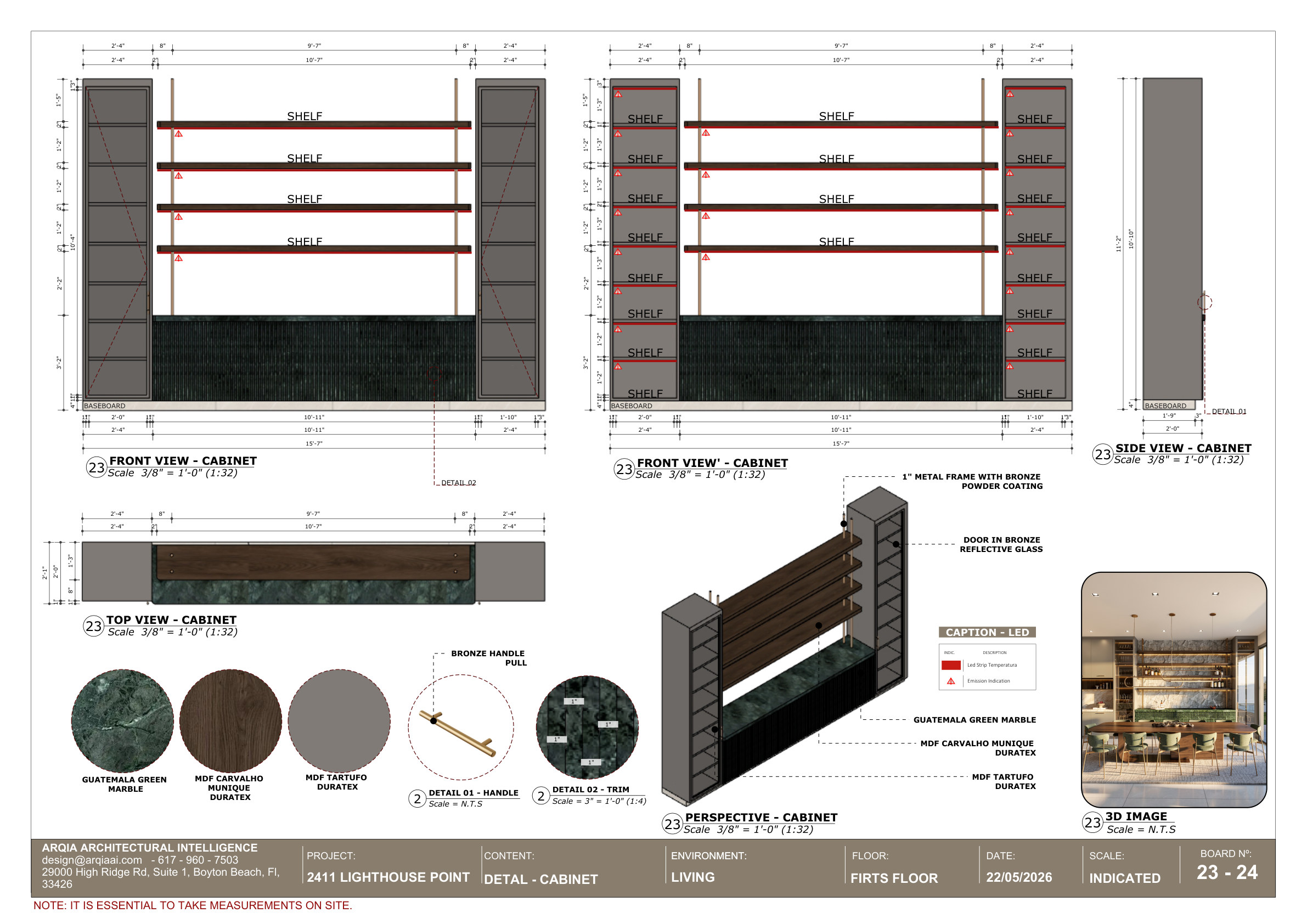Click the 23 tag beside PERSPECTIVE - CABINET

pos(672,824)
